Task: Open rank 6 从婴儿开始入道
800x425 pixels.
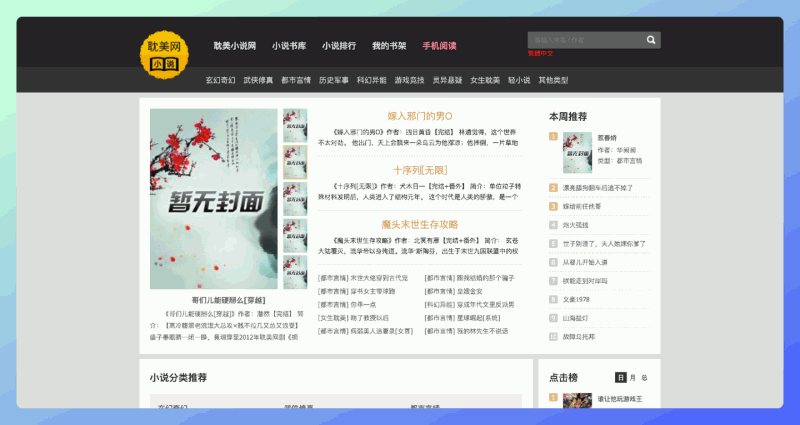Action: 585,262
